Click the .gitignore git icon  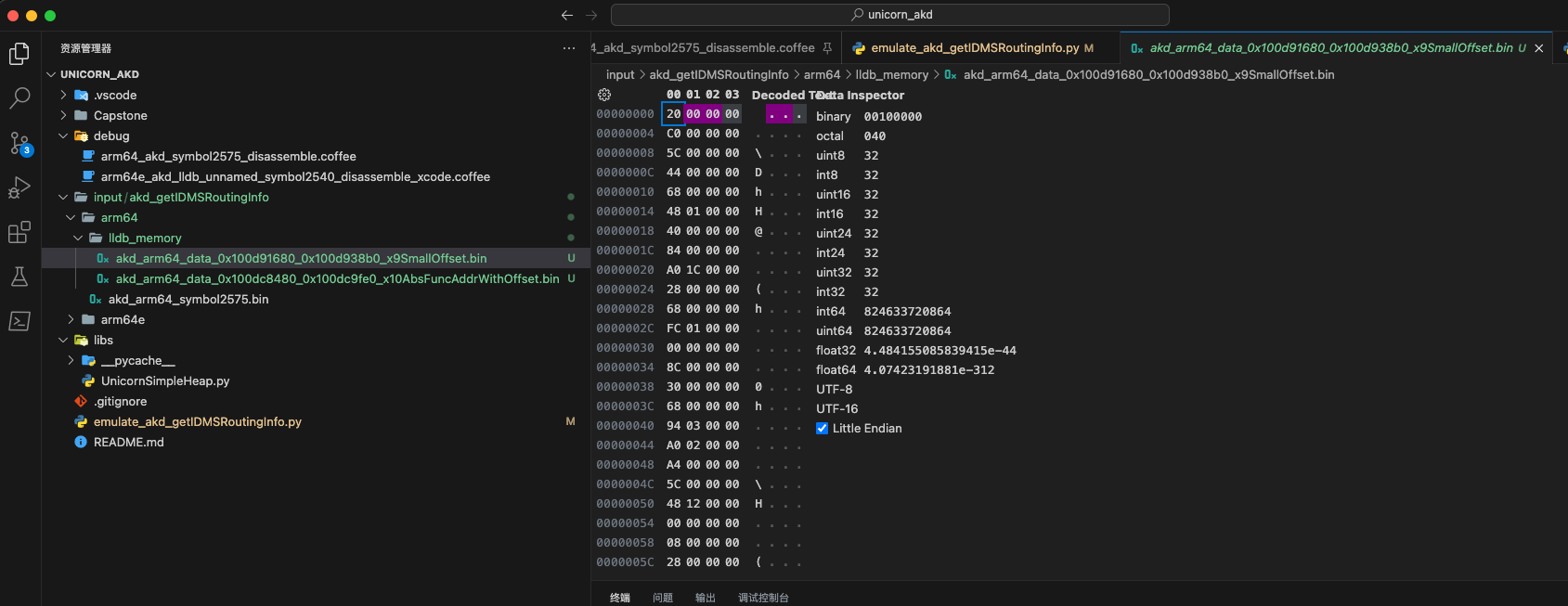click(81, 401)
